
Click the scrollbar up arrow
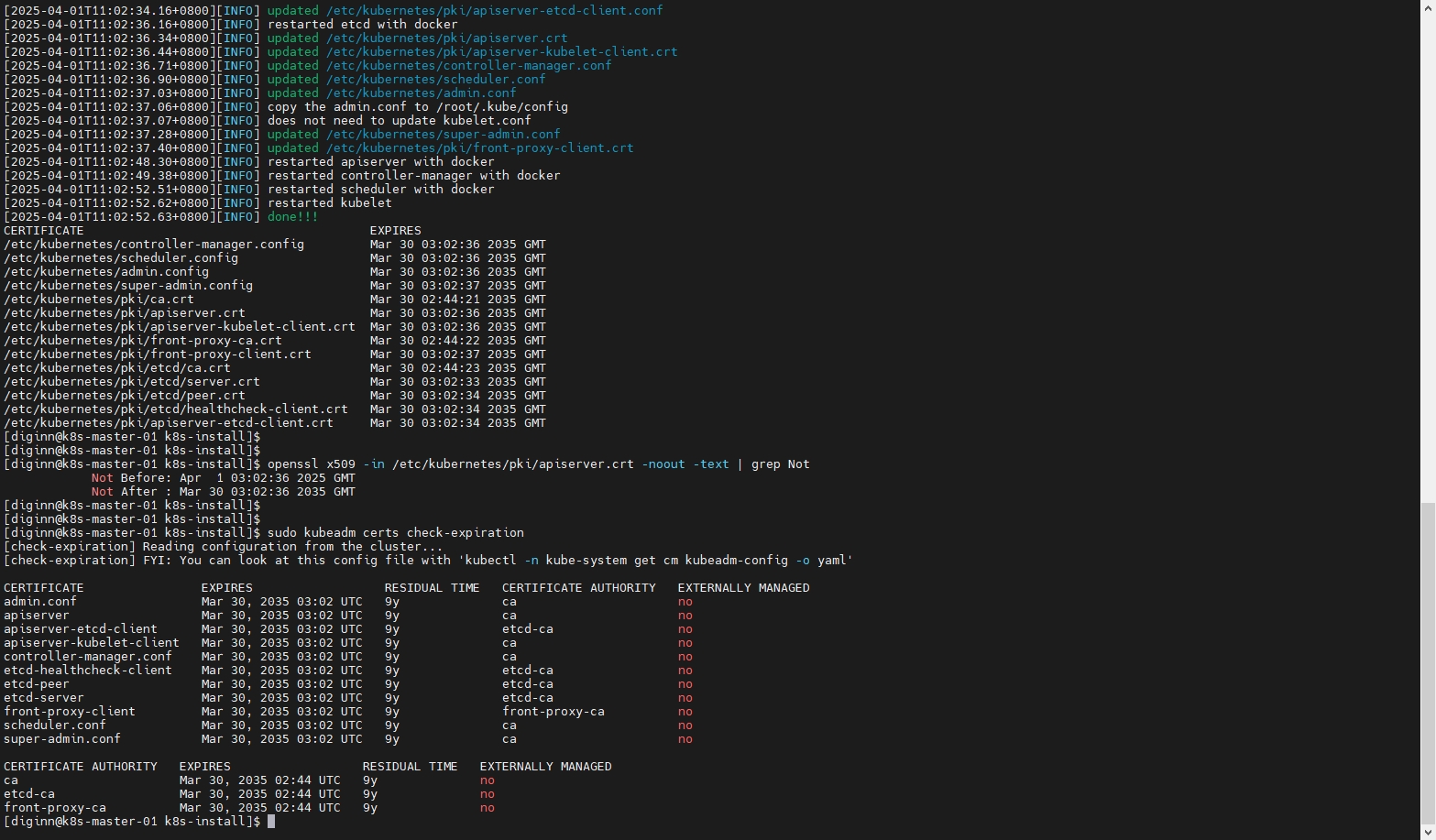tap(1428, 6)
